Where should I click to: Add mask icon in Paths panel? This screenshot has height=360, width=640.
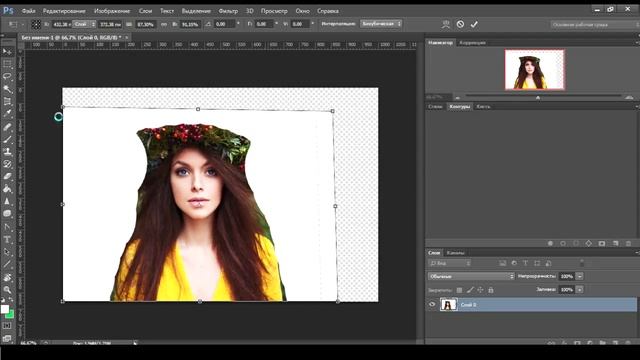click(x=602, y=243)
